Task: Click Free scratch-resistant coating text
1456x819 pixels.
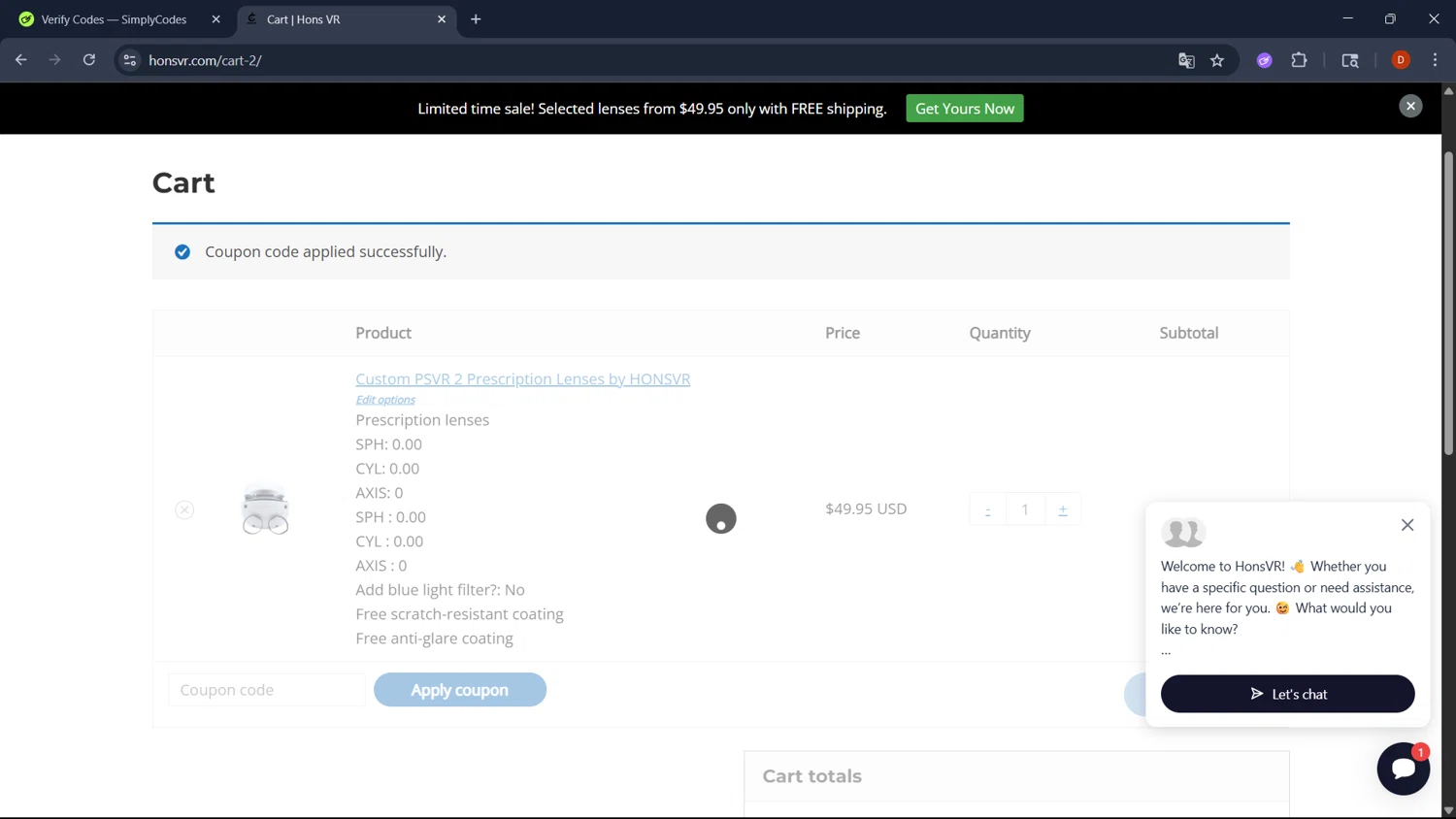Action: pos(459,614)
